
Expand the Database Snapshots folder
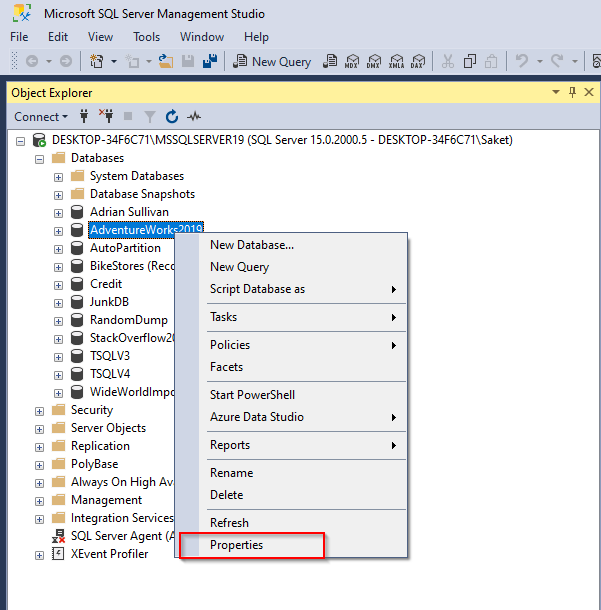click(x=58, y=195)
